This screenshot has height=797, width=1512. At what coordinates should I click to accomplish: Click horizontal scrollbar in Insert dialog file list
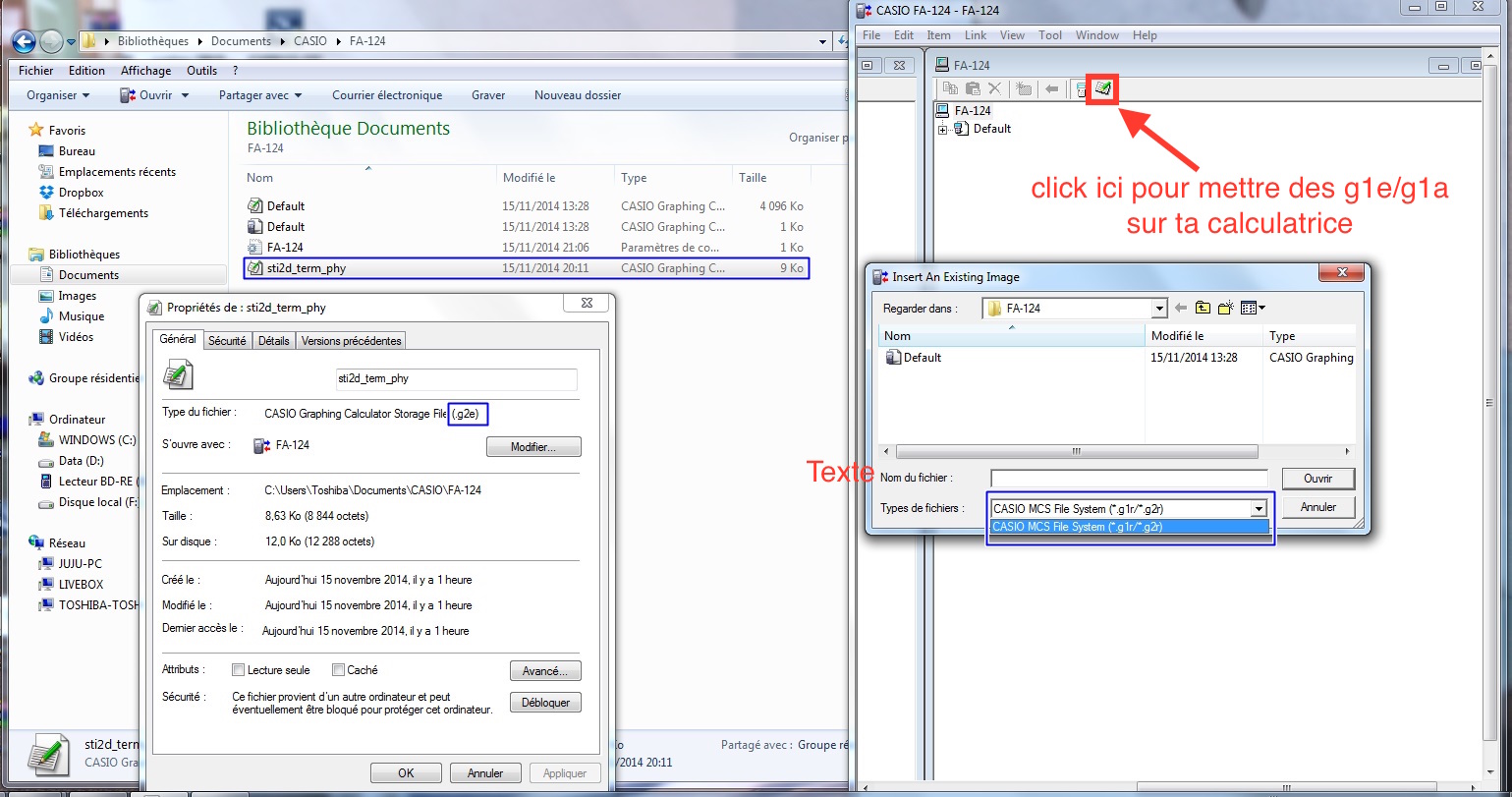(x=1078, y=452)
